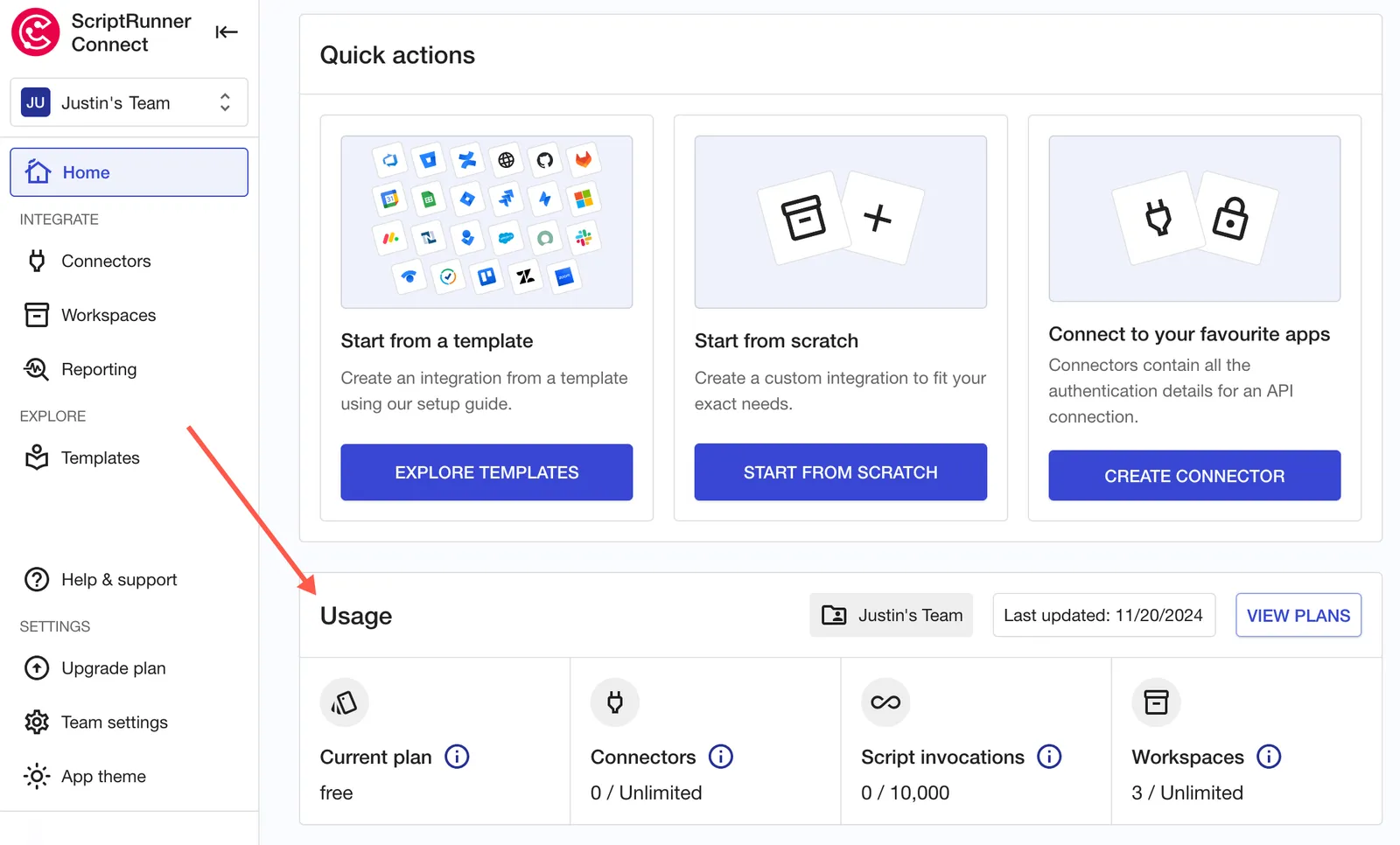The image size is (1400, 845).
Task: Click the Connectors usage plug icon
Action: [x=615, y=702]
